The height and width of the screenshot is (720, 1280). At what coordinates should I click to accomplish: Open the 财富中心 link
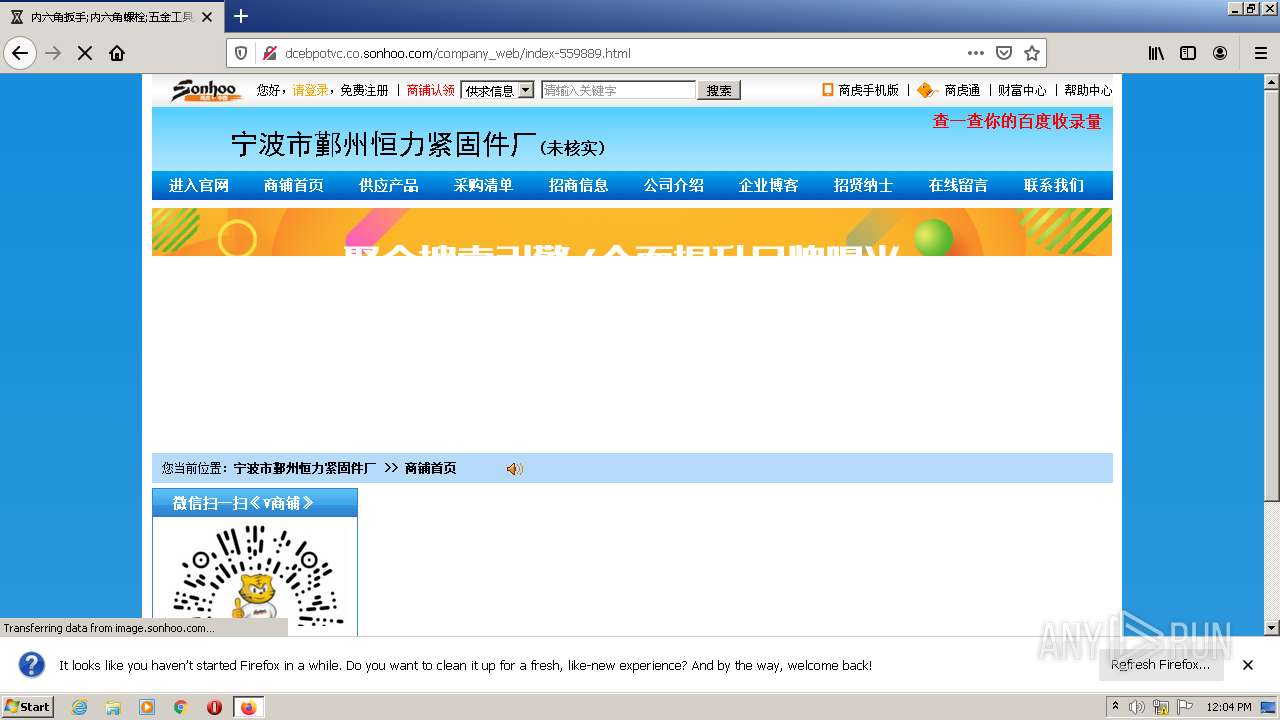1022,90
